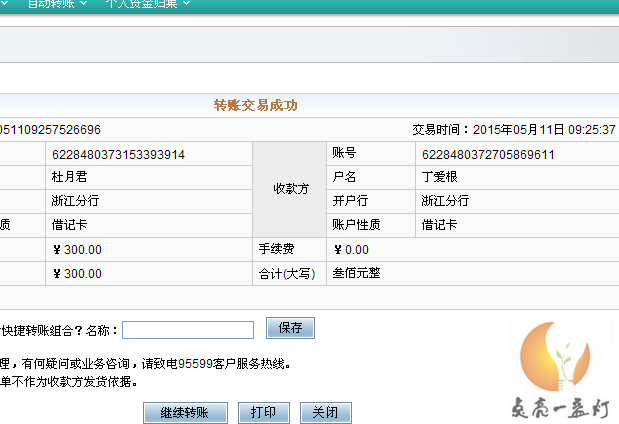Expand the 个人资金归集 menu
The width and height of the screenshot is (619, 424).
pyautogui.click(x=148, y=4)
